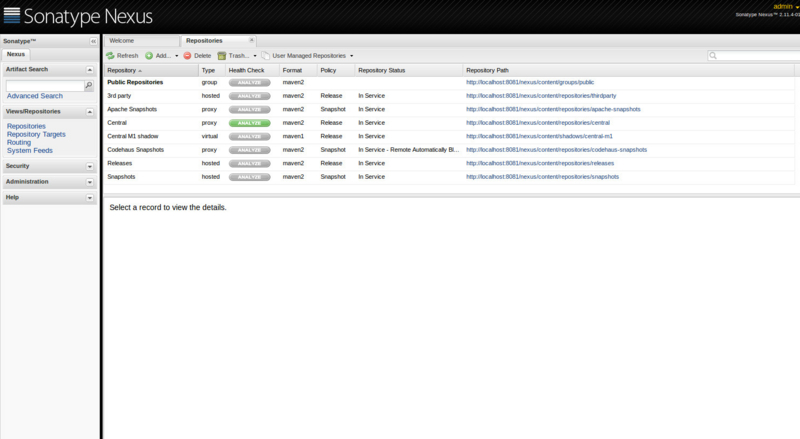The height and width of the screenshot is (439, 800).
Task: Open the Routing link
Action: 19,142
